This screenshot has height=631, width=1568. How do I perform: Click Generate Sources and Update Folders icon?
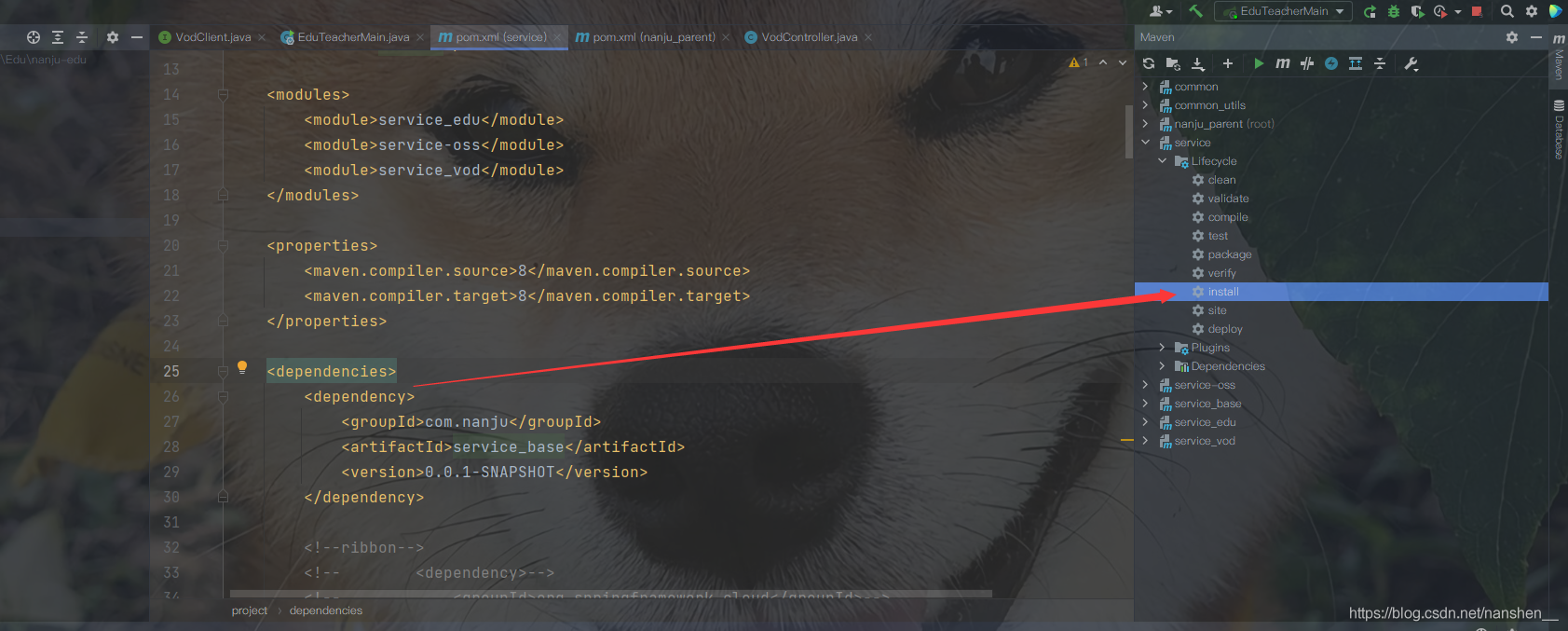(x=1173, y=63)
